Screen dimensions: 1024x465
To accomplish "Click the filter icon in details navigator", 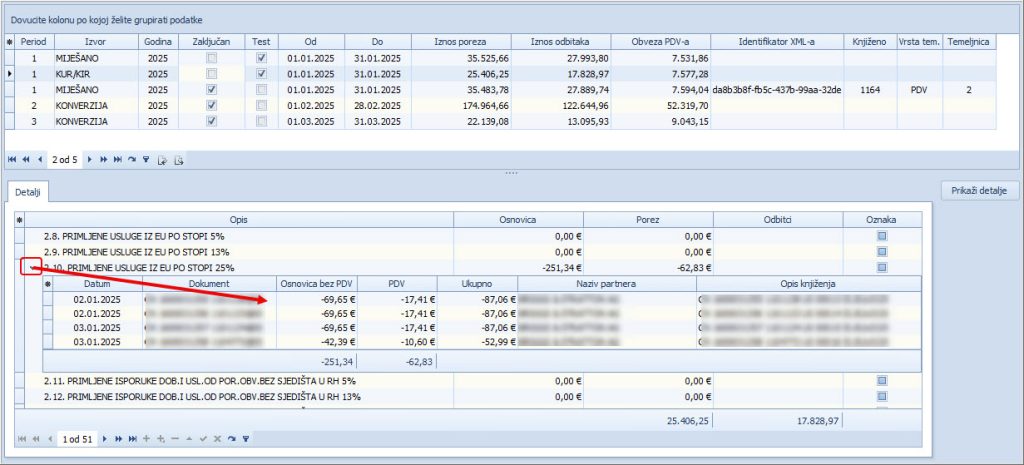I will click(245, 439).
